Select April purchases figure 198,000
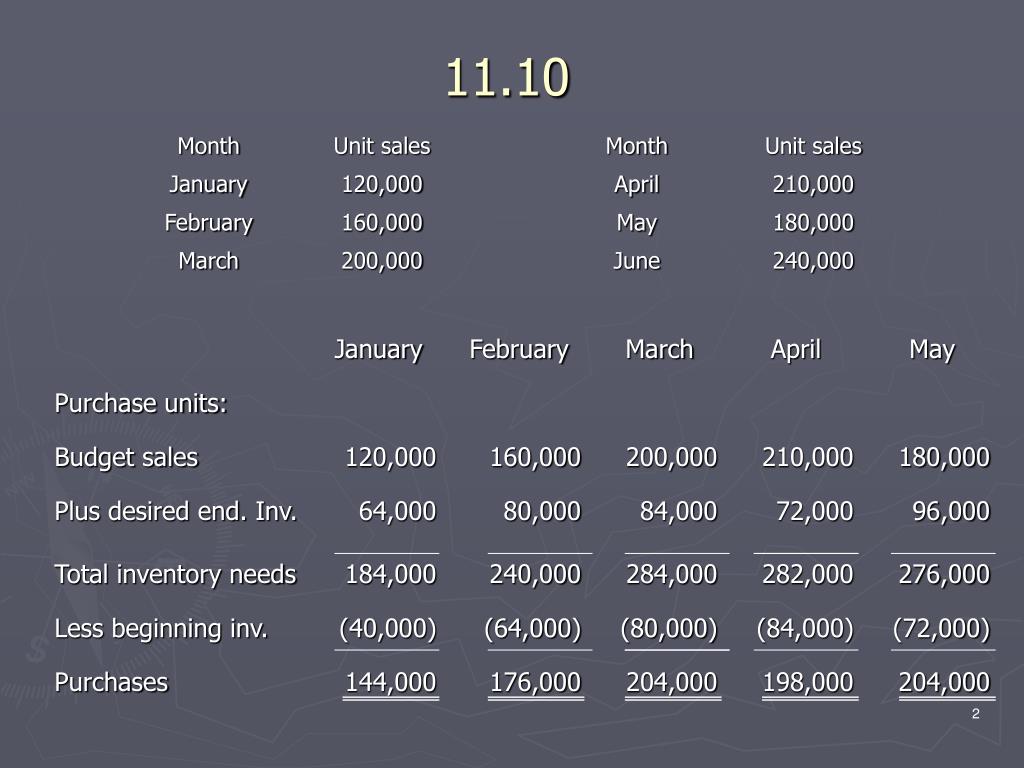The image size is (1024, 768). pyautogui.click(x=808, y=682)
